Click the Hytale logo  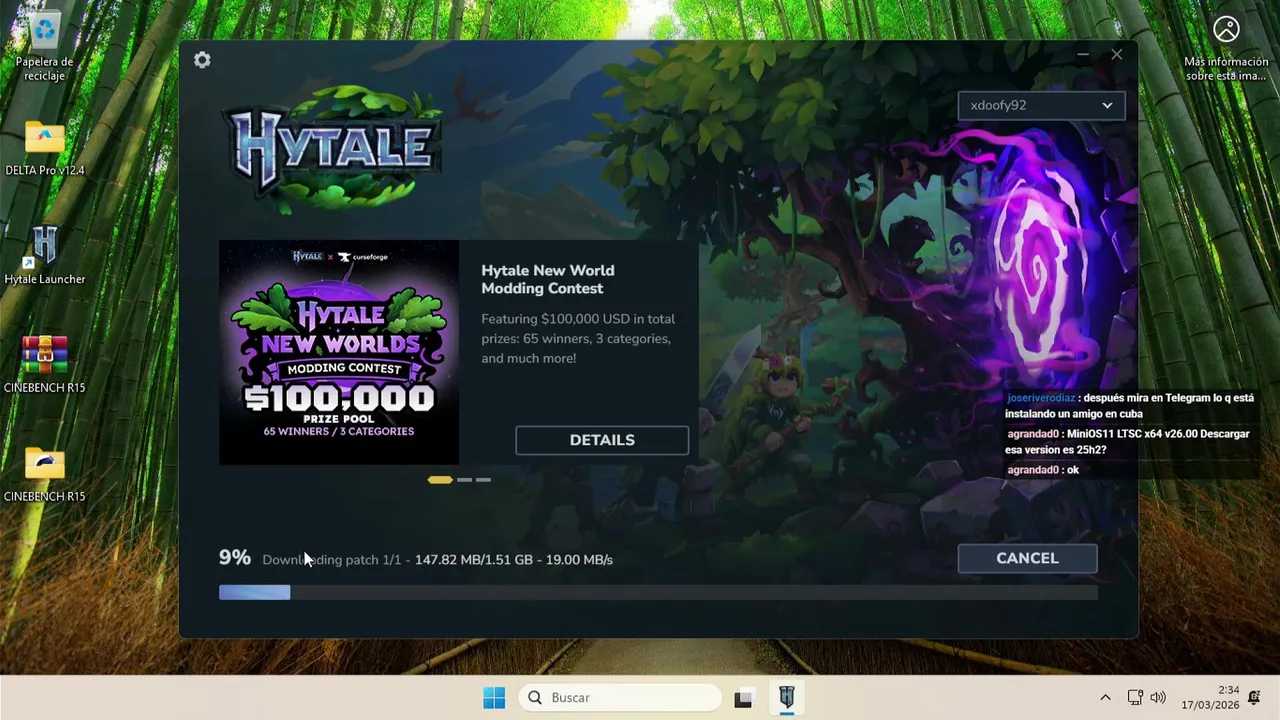pyautogui.click(x=331, y=148)
